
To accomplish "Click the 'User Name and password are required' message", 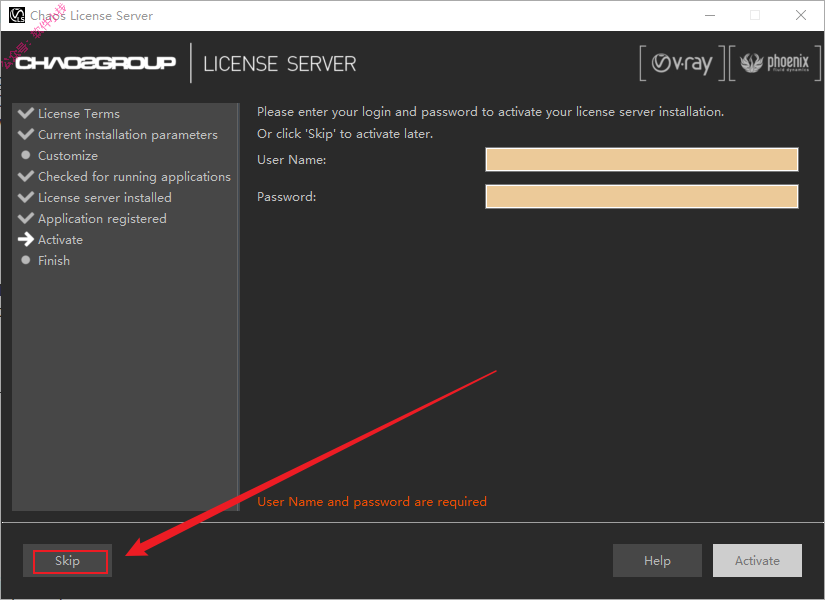I will pos(371,502).
